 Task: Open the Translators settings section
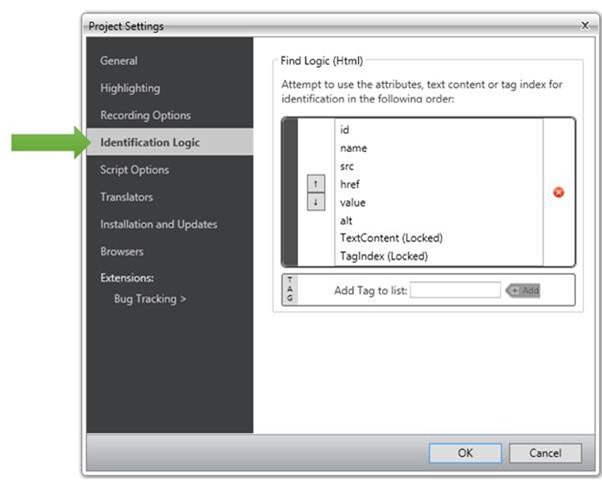pos(127,197)
